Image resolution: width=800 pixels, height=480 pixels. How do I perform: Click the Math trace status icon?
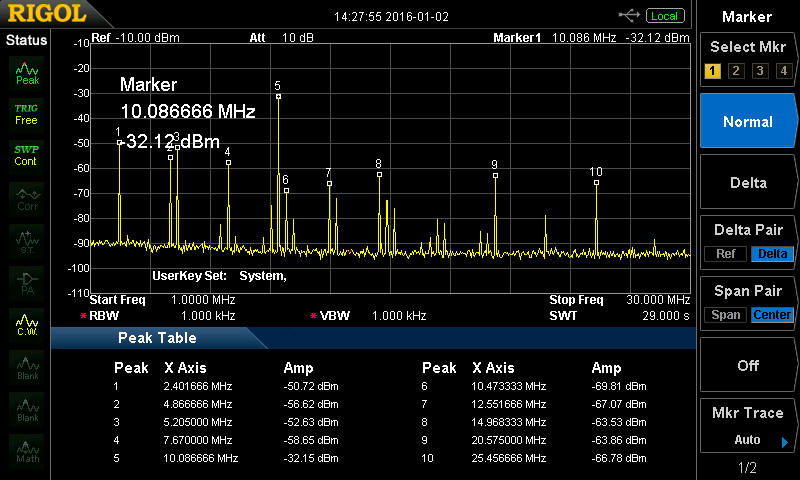(x=27, y=451)
